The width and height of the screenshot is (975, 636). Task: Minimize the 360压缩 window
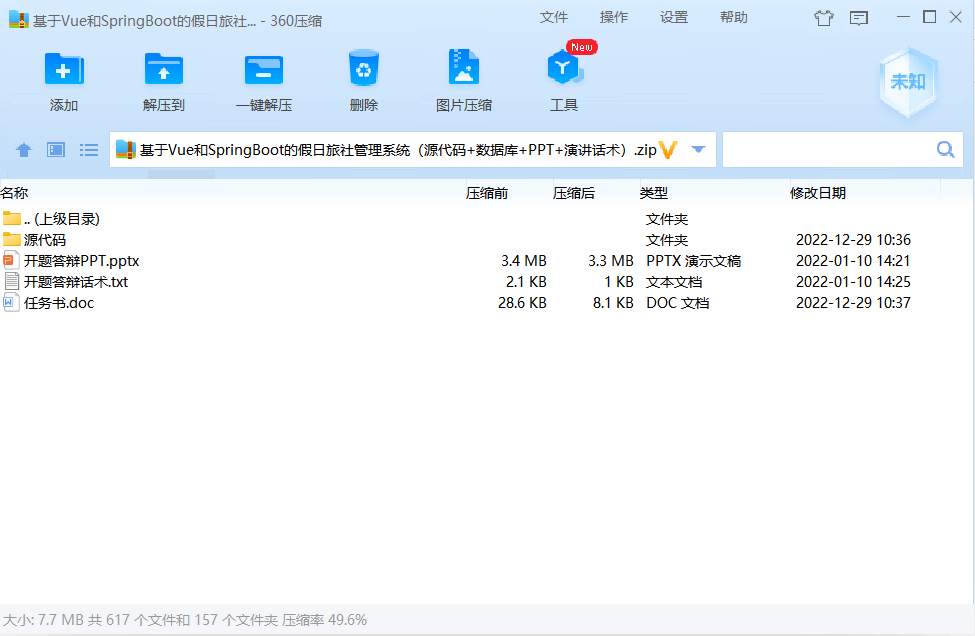tap(903, 17)
